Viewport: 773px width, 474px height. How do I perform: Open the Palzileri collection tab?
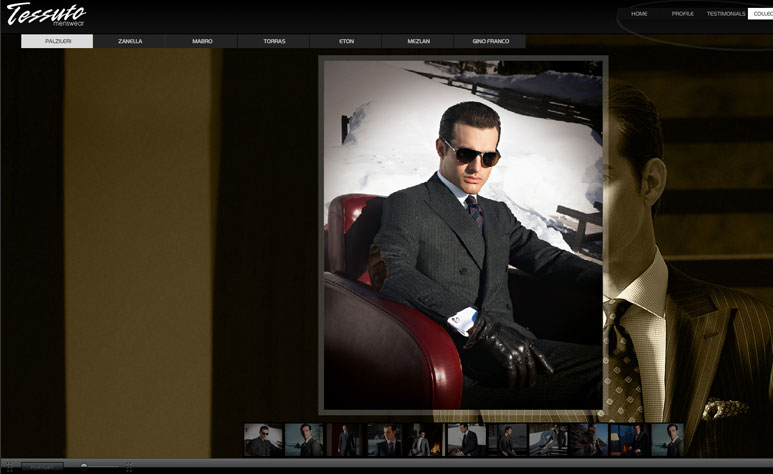pos(57,41)
